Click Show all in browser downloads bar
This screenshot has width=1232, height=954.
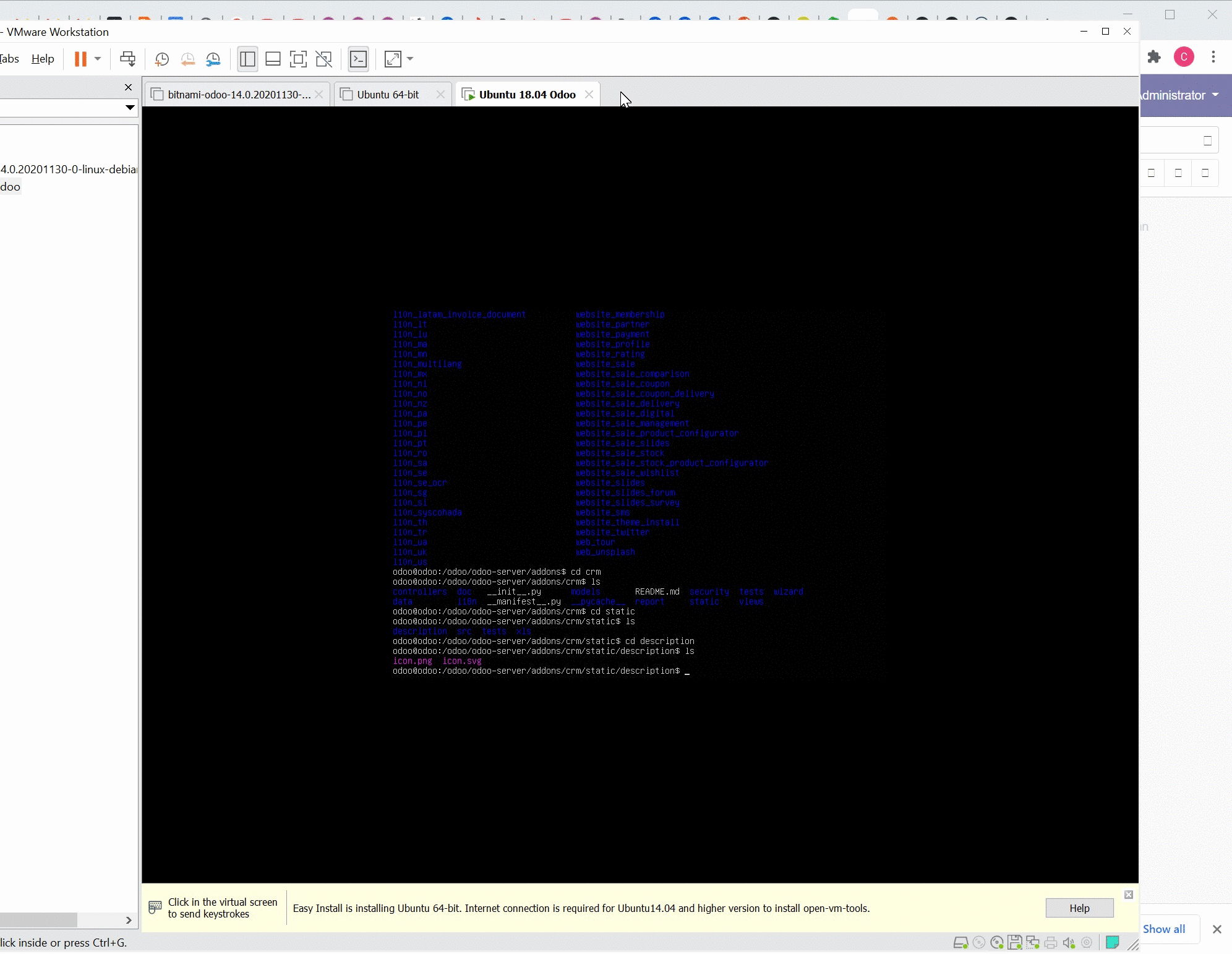point(1164,929)
